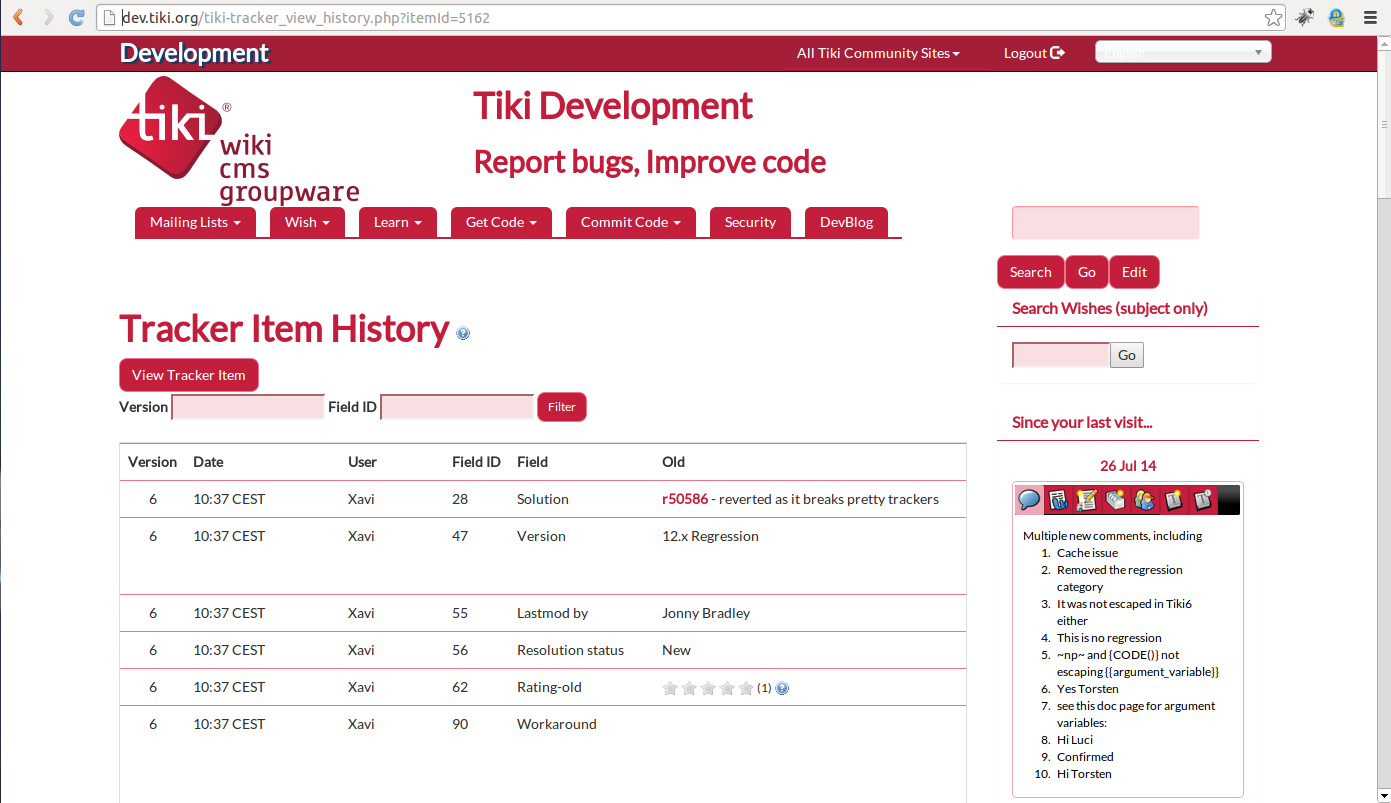The width and height of the screenshot is (1391, 803).
Task: Click the Workaround field cell
Action: [557, 724]
